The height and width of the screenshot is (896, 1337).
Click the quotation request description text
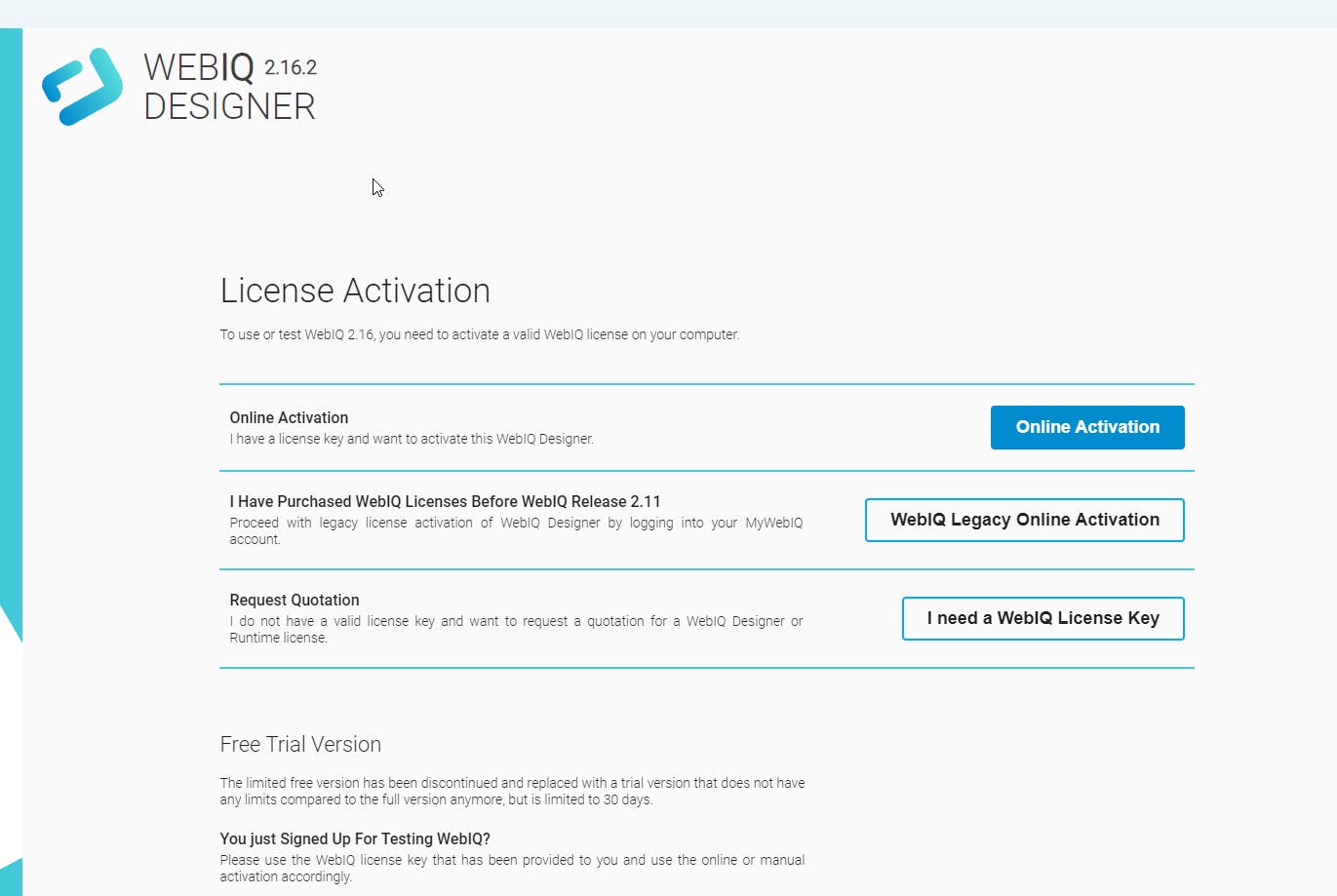tap(516, 629)
